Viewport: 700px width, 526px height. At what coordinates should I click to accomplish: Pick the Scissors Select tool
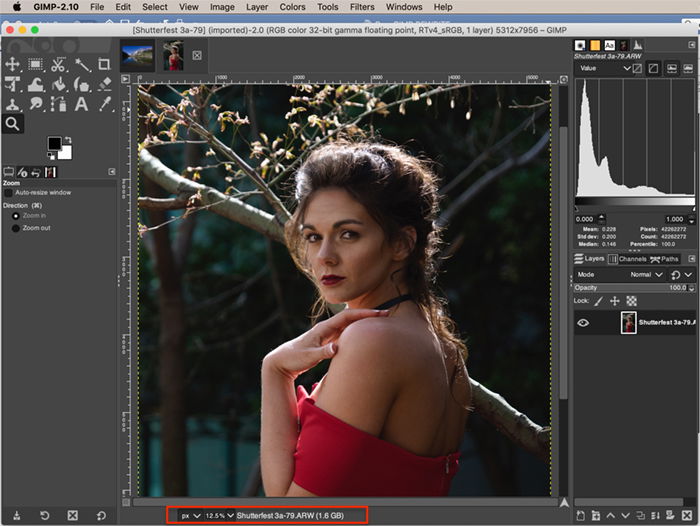[x=59, y=64]
